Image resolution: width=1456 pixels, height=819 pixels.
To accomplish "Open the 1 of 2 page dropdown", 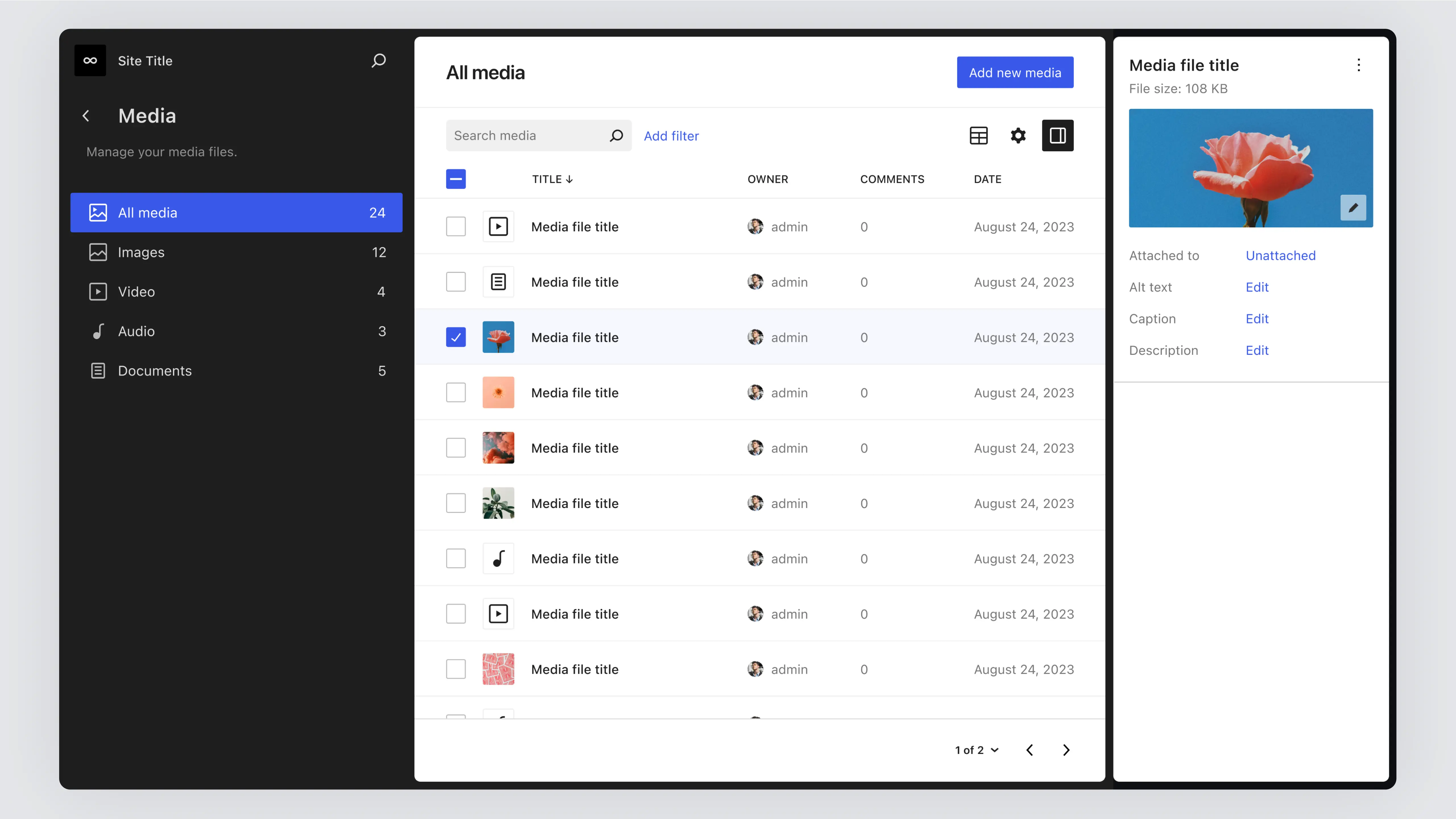I will click(977, 750).
